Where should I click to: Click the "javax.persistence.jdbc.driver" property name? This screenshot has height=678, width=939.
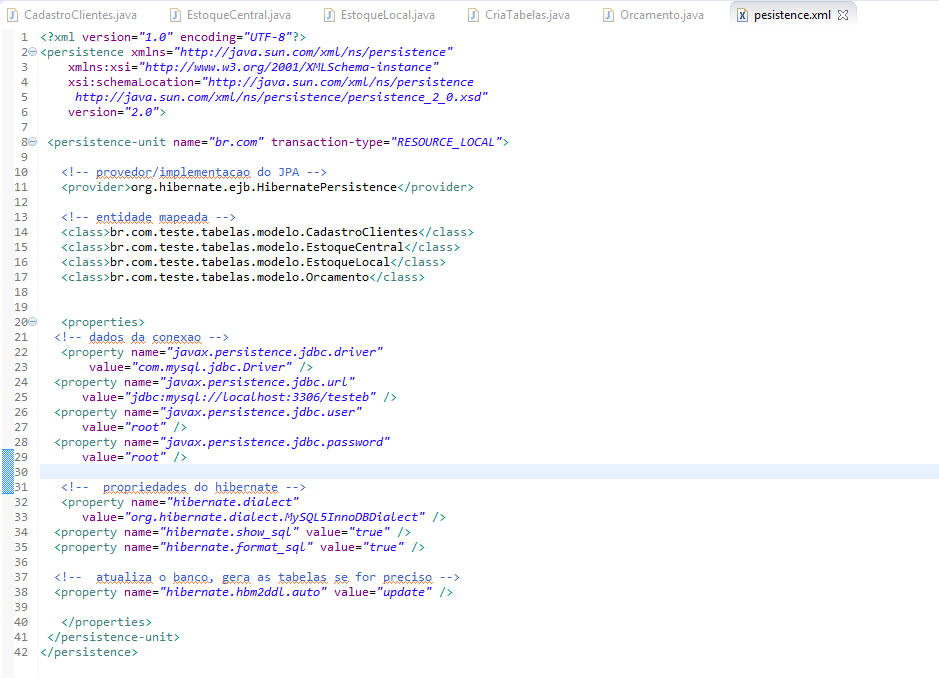(x=275, y=352)
